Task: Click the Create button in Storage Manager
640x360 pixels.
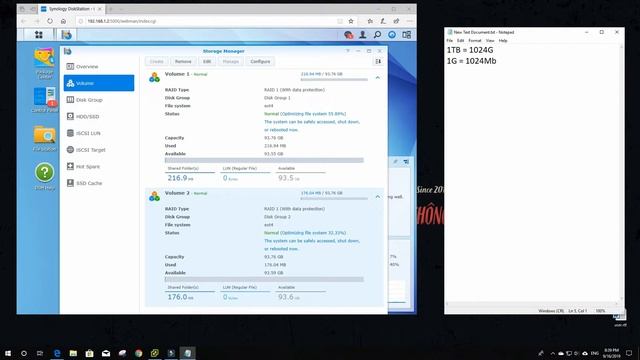Action: [156, 61]
